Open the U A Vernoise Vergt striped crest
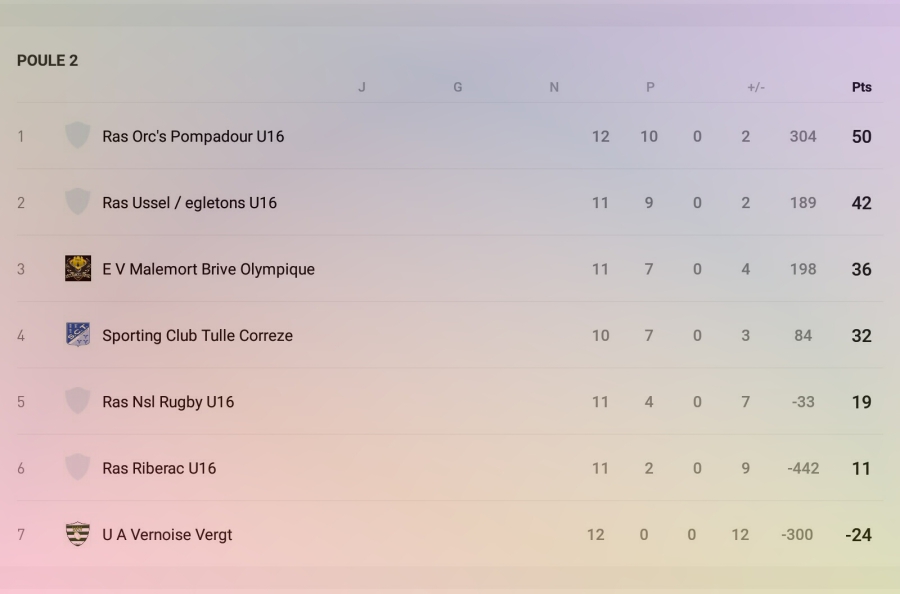This screenshot has width=900, height=594. [x=77, y=534]
